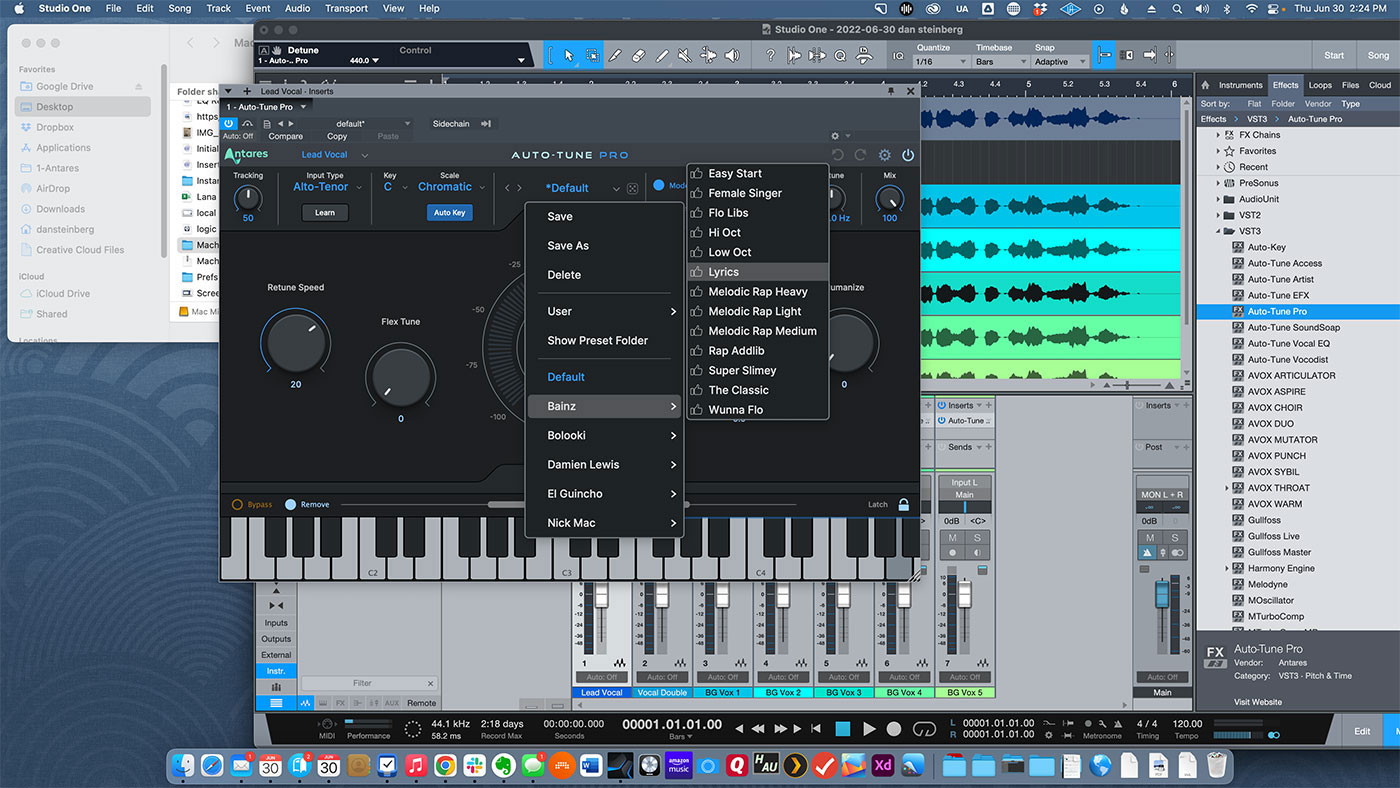Expand the FX Chains folder in browser
The height and width of the screenshot is (788, 1400).
(x=1218, y=135)
